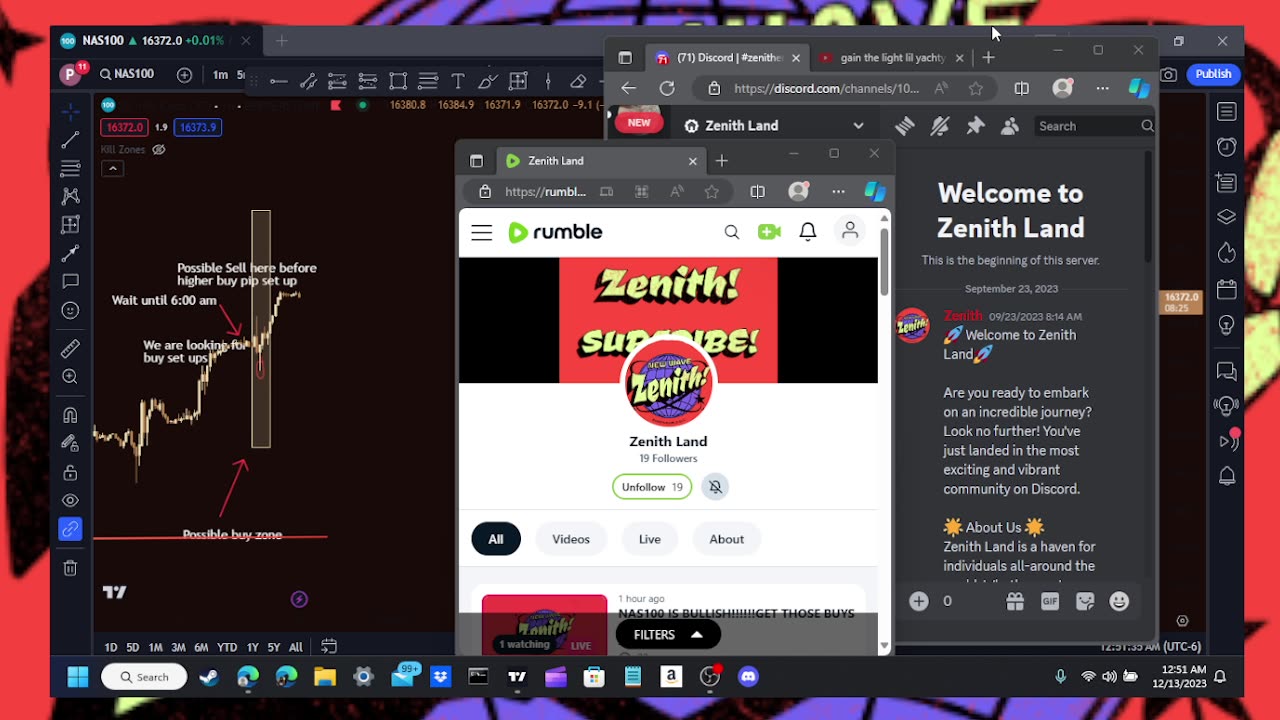Open the alerts clock panel
The height and width of the screenshot is (720, 1280).
point(1227,147)
